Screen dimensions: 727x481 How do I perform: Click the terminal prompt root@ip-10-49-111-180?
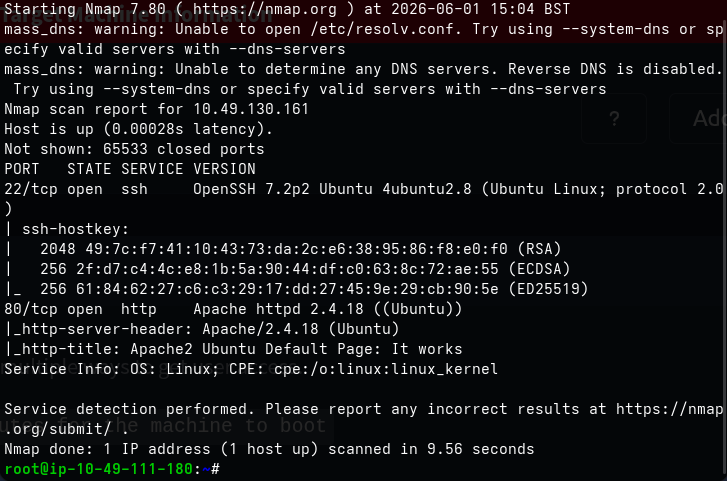click(98, 469)
